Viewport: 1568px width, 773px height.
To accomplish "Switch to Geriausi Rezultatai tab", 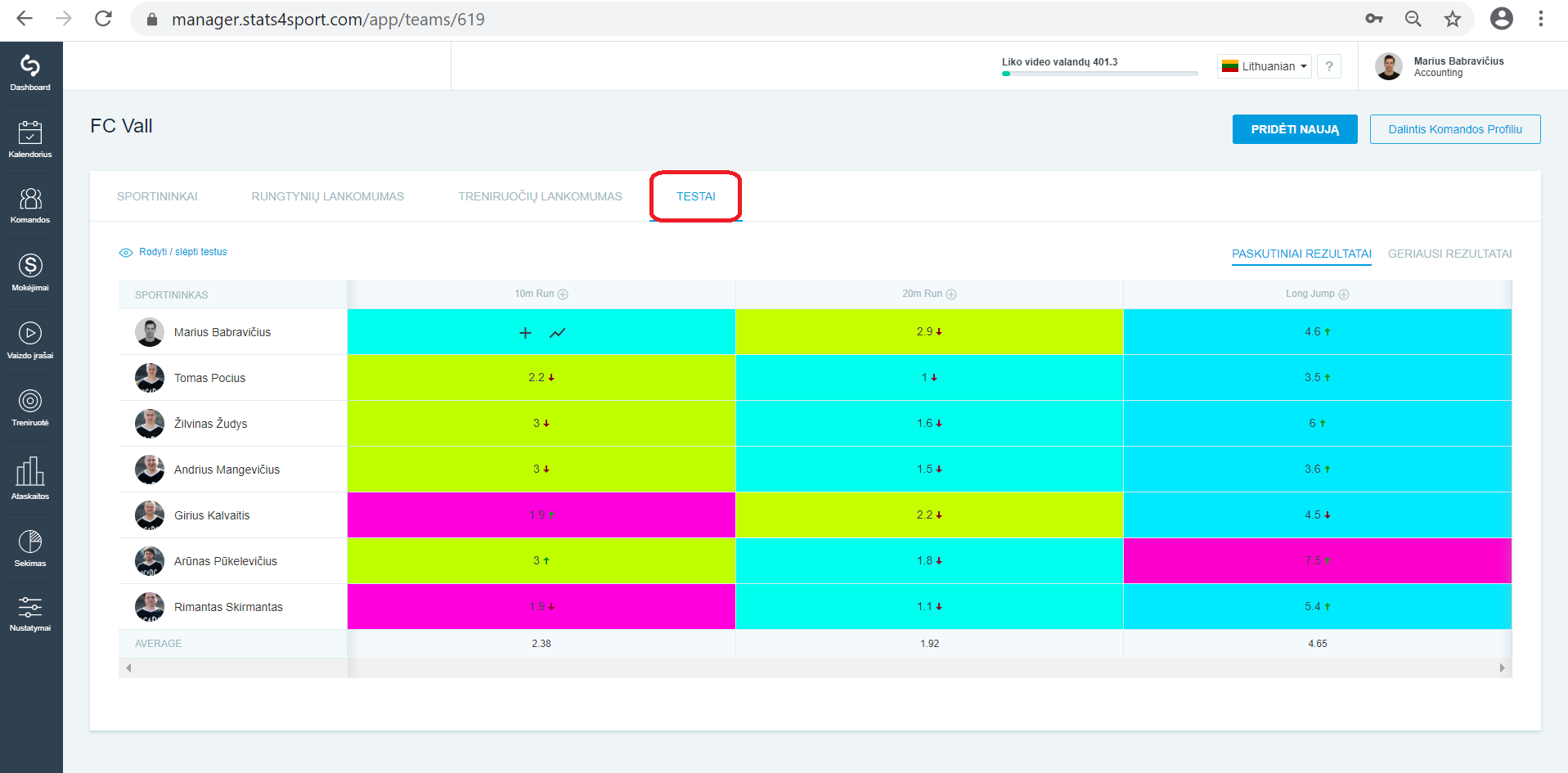I will click(x=1449, y=254).
